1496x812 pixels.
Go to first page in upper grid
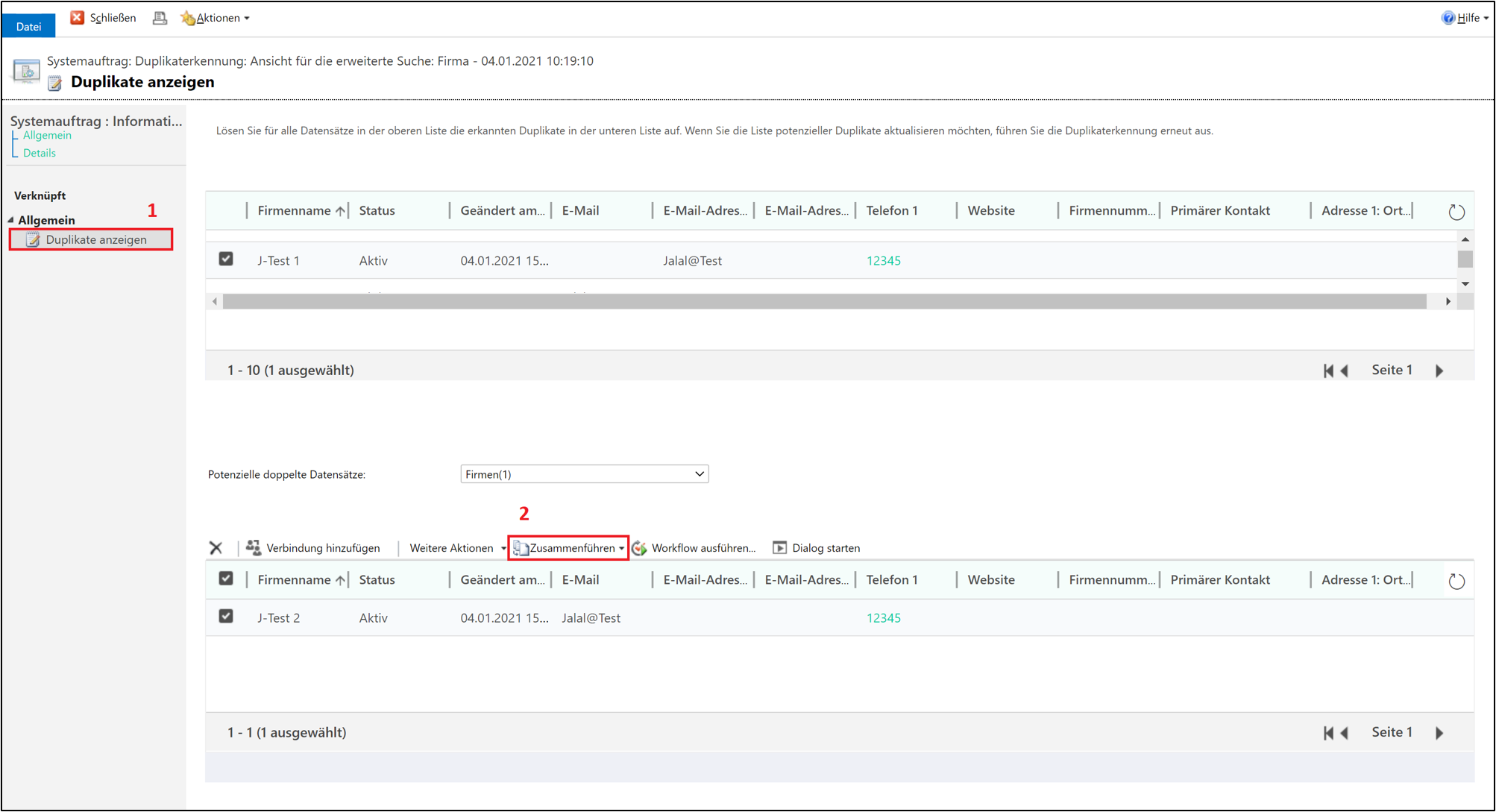(1328, 371)
